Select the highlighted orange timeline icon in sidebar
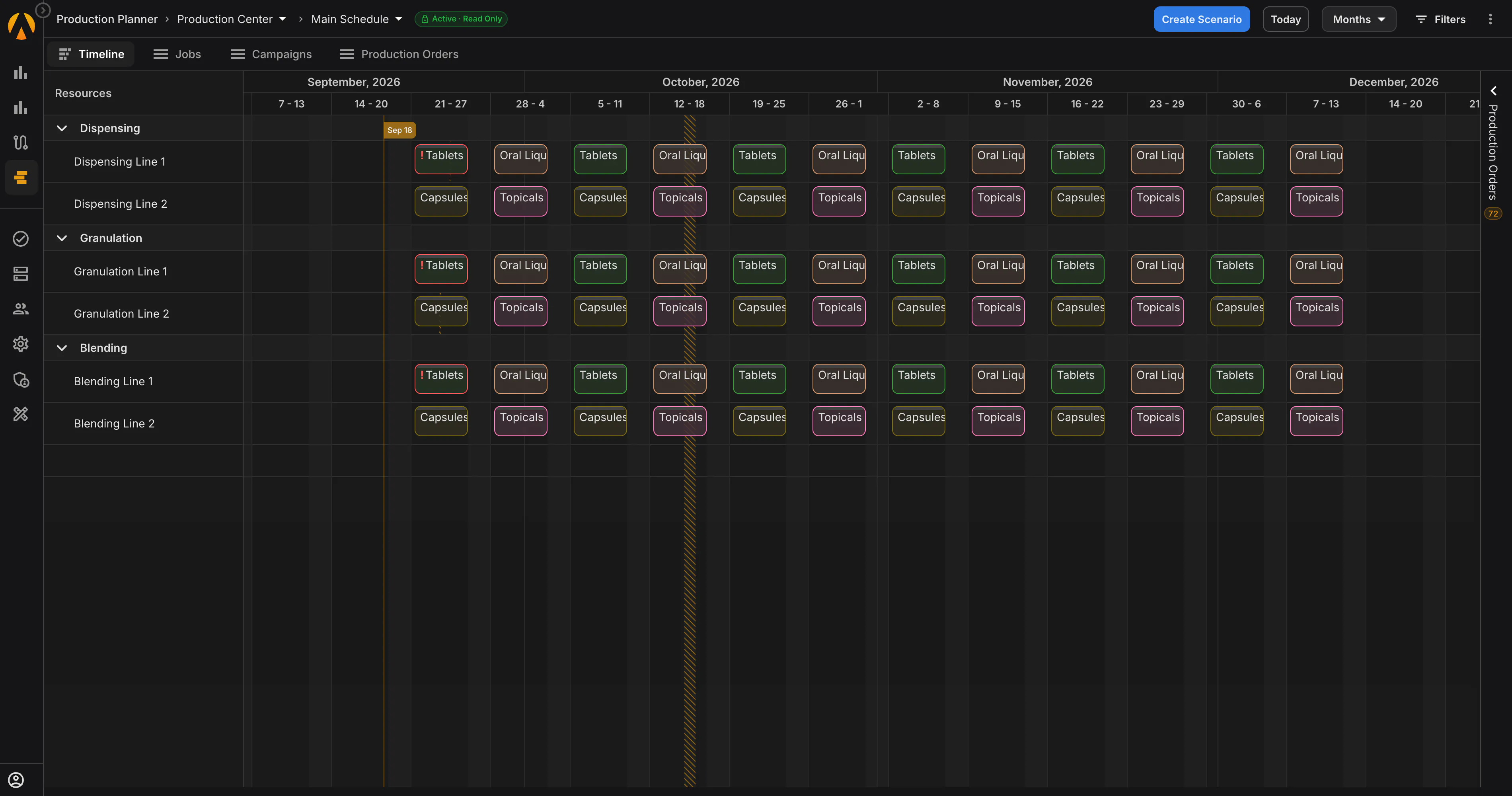This screenshot has height=796, width=1512. click(x=21, y=177)
